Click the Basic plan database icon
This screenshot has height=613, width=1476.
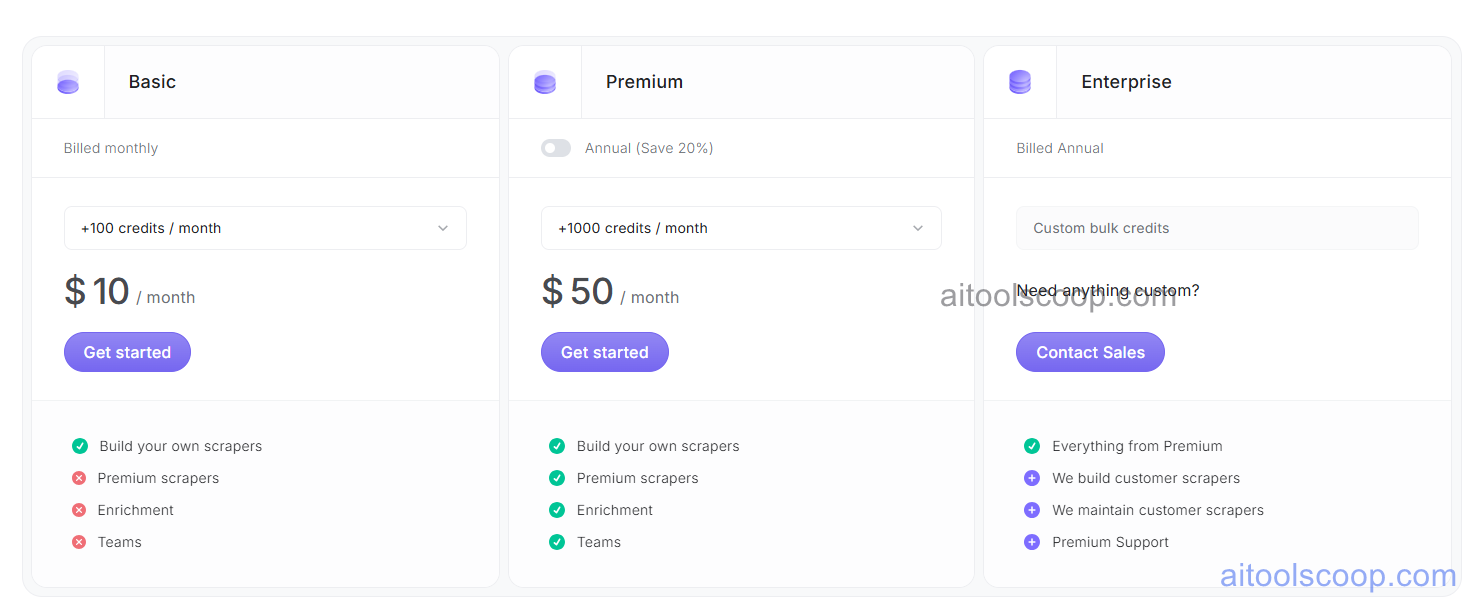[x=68, y=81]
